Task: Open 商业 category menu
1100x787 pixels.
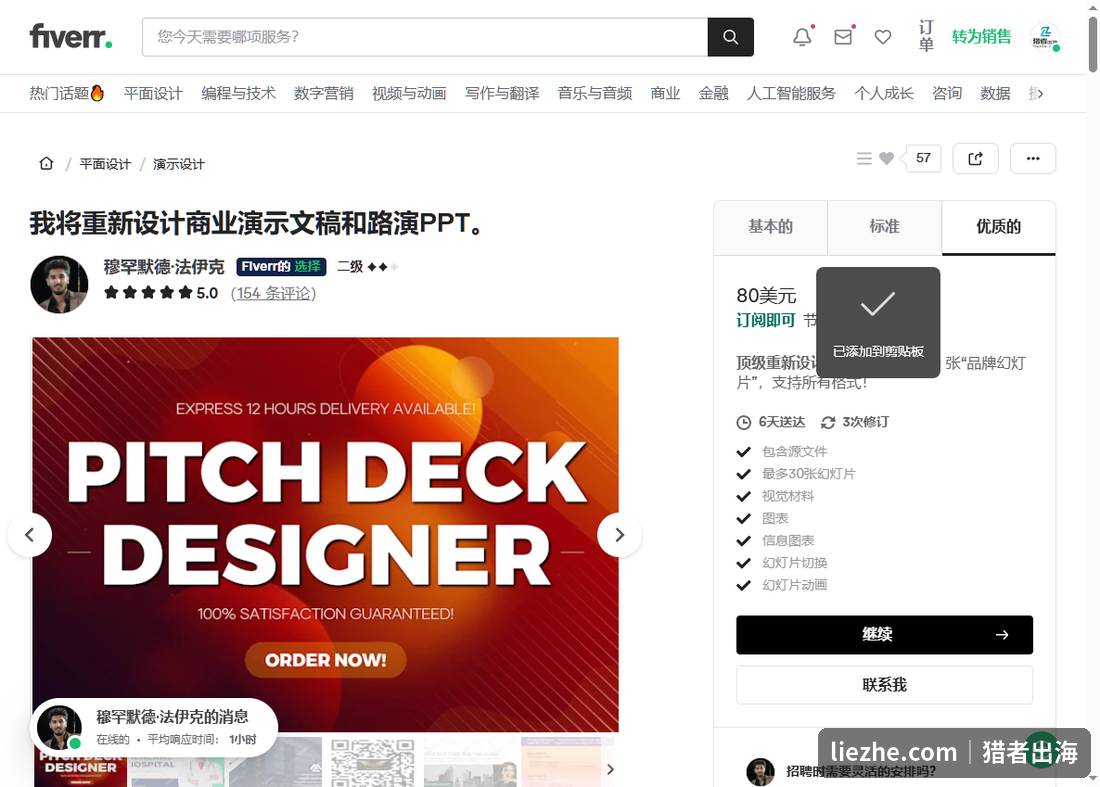Action: [x=665, y=93]
